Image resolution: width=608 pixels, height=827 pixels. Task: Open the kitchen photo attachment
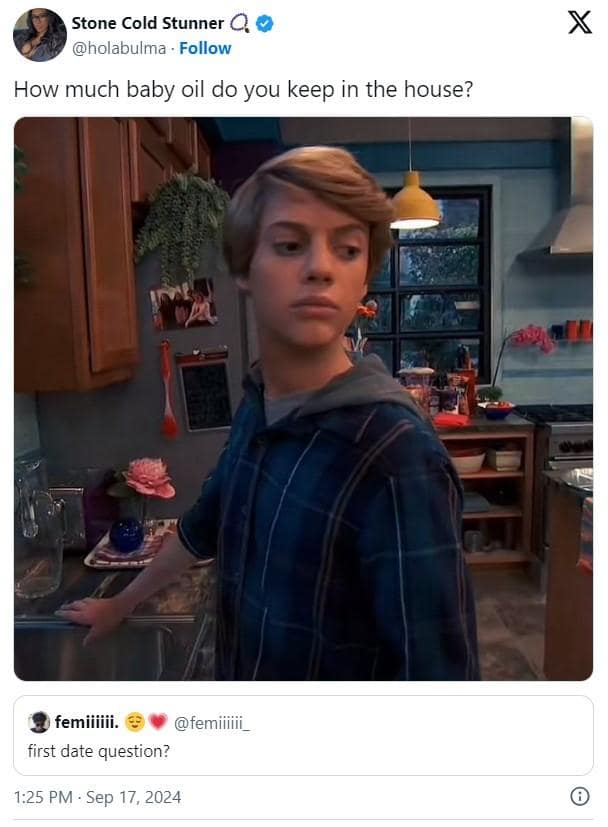click(x=303, y=399)
